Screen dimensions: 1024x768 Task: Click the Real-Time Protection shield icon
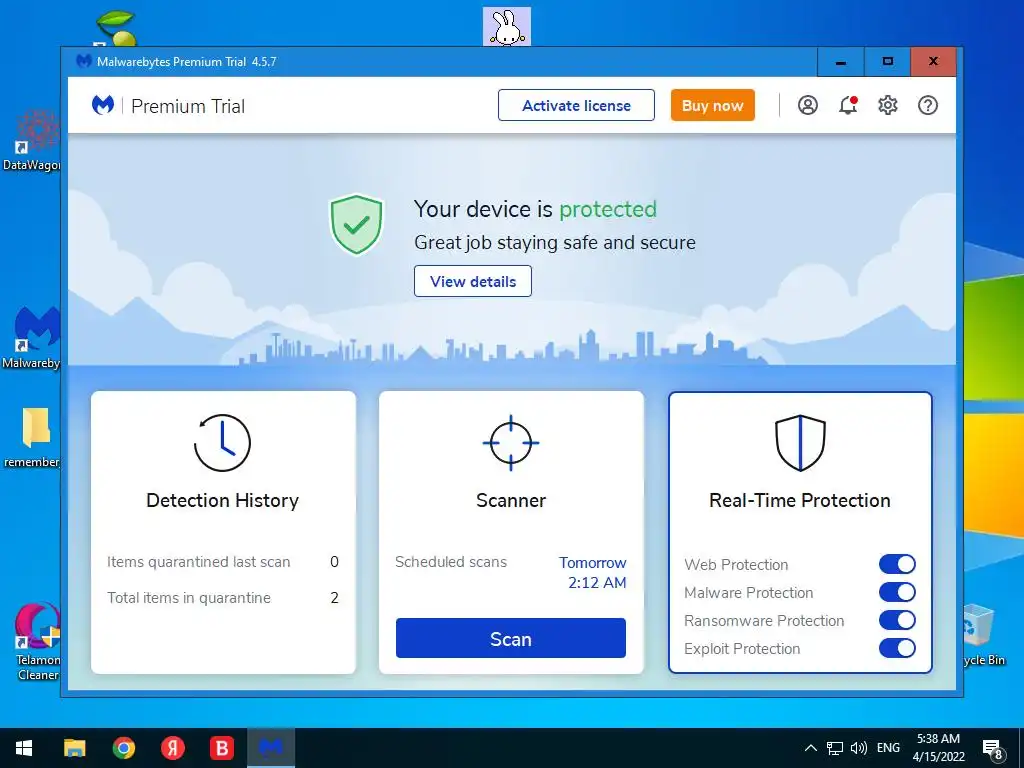point(800,443)
